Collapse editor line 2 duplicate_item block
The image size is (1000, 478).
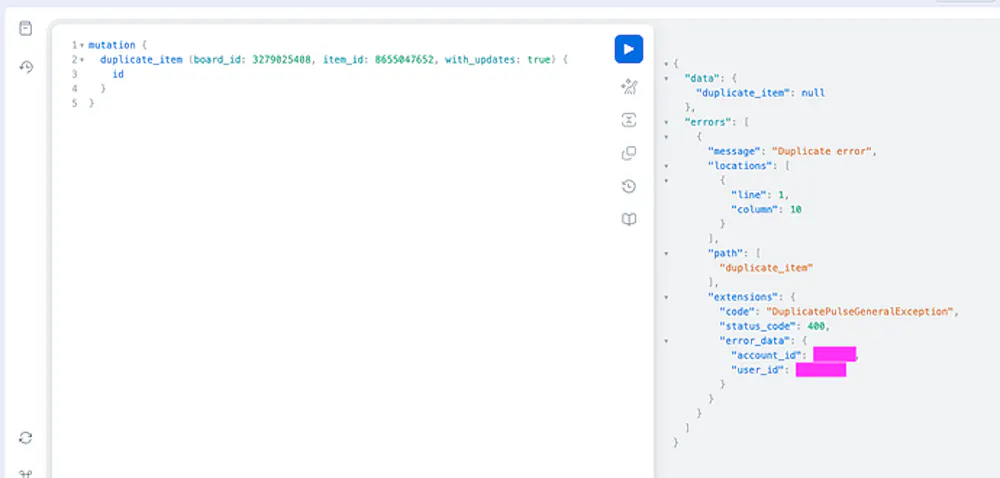82,60
